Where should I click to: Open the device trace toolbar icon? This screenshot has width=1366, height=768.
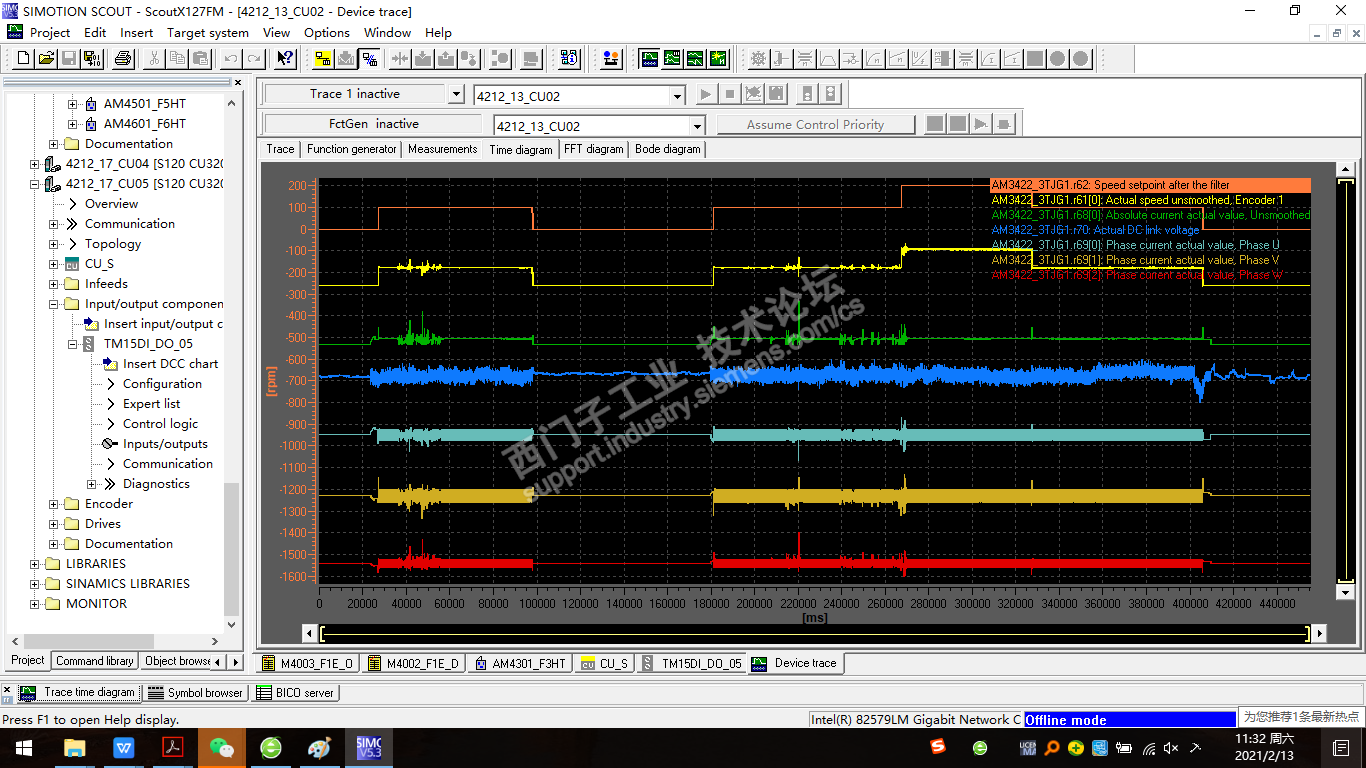[x=649, y=59]
